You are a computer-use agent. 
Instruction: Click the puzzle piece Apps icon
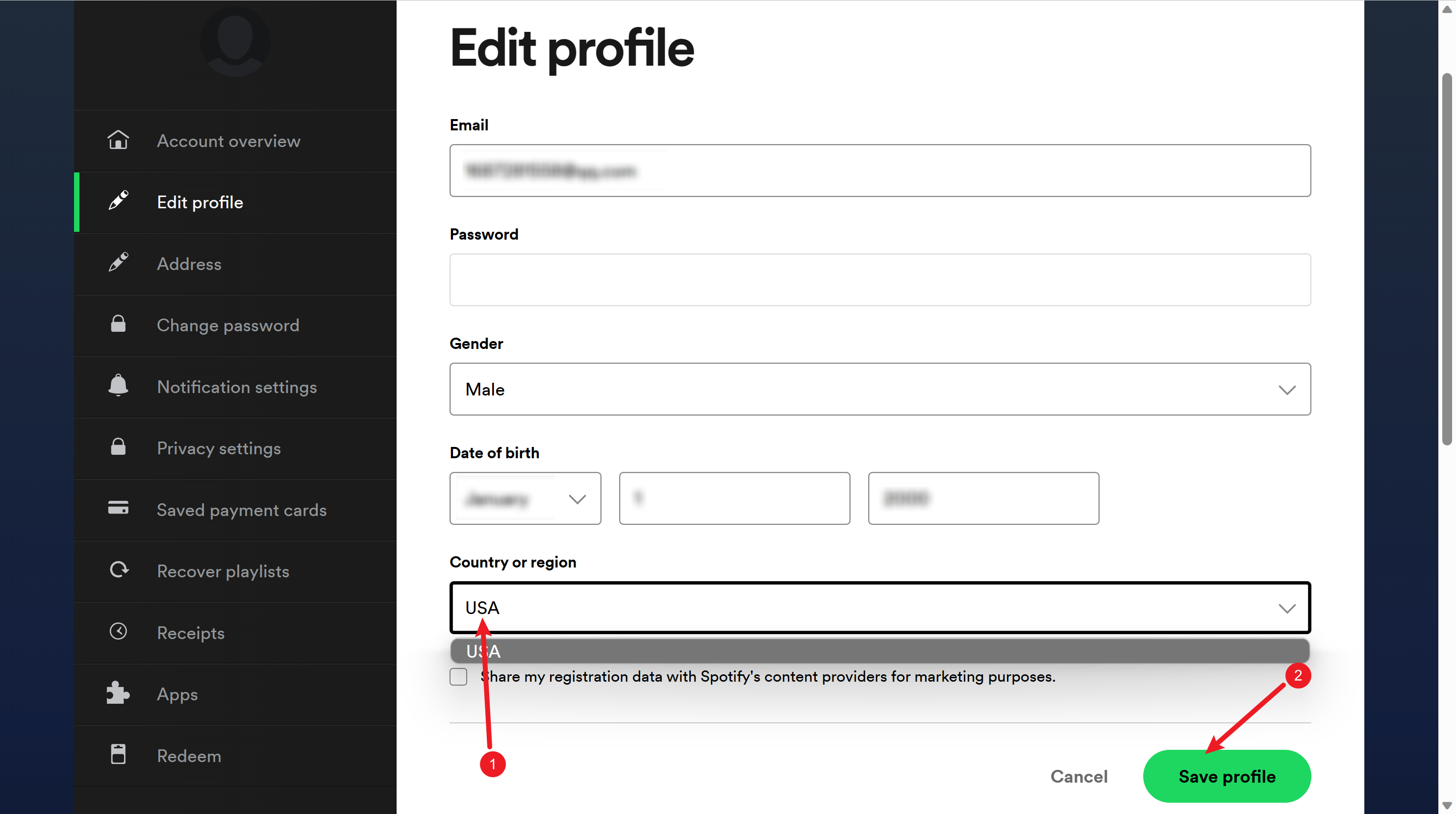coord(118,693)
